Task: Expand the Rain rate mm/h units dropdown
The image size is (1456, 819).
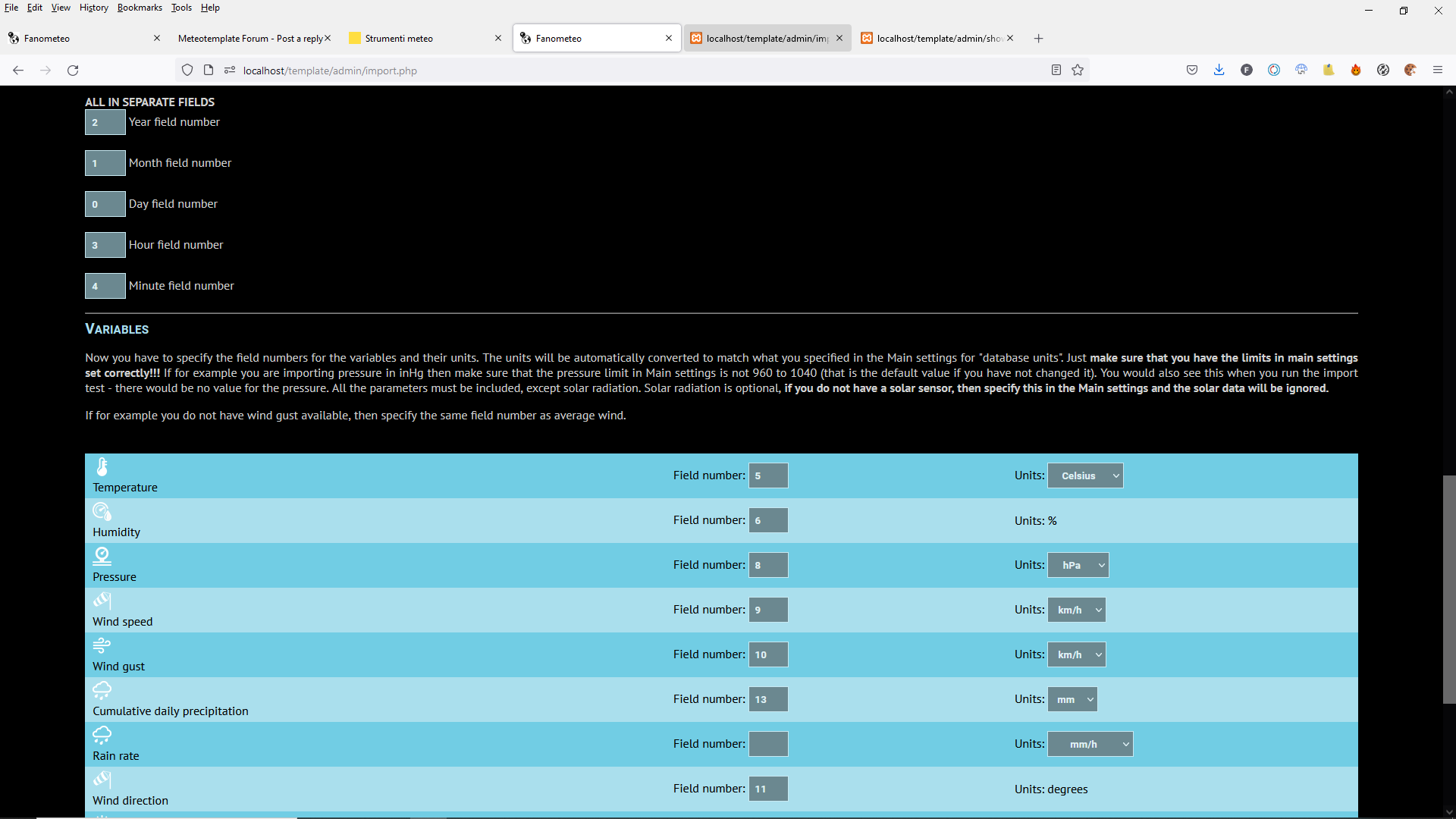Action: 1090,744
